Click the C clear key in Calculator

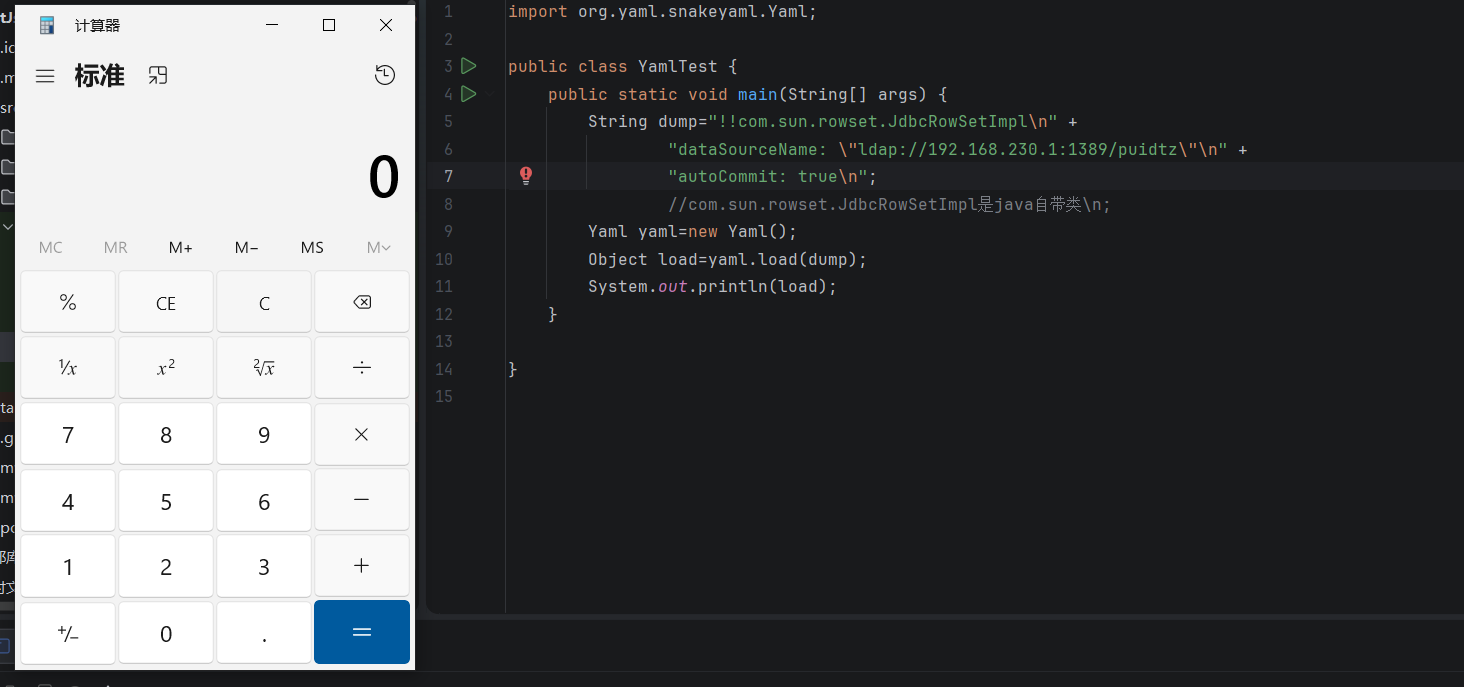(264, 303)
